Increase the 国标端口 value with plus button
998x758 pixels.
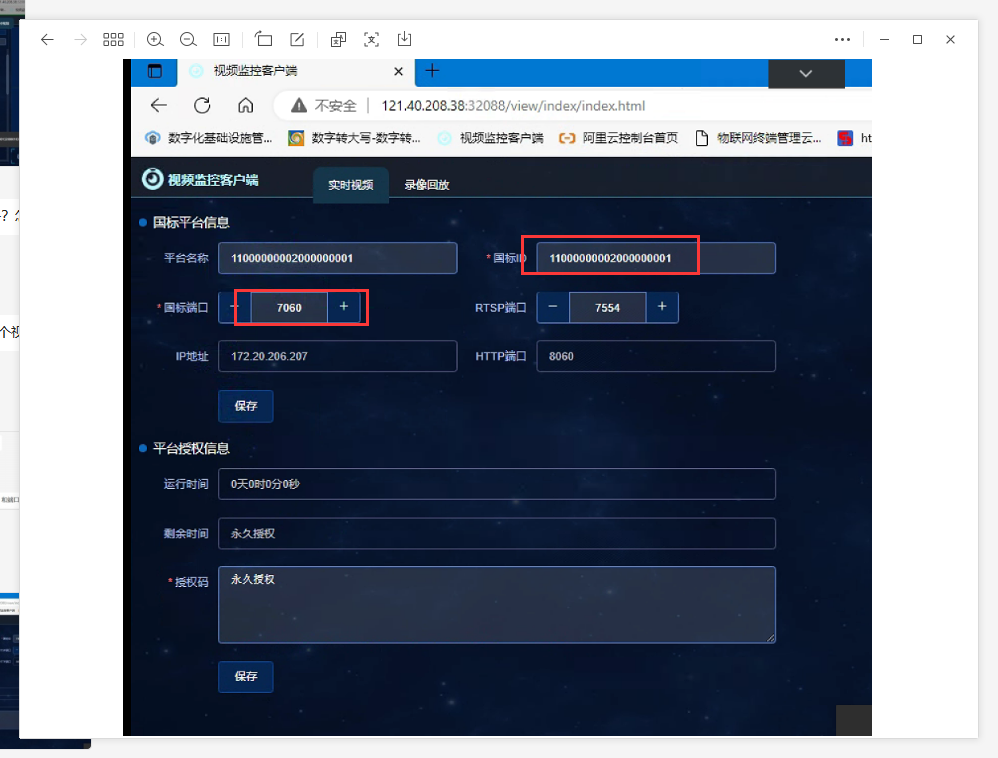coord(343,307)
